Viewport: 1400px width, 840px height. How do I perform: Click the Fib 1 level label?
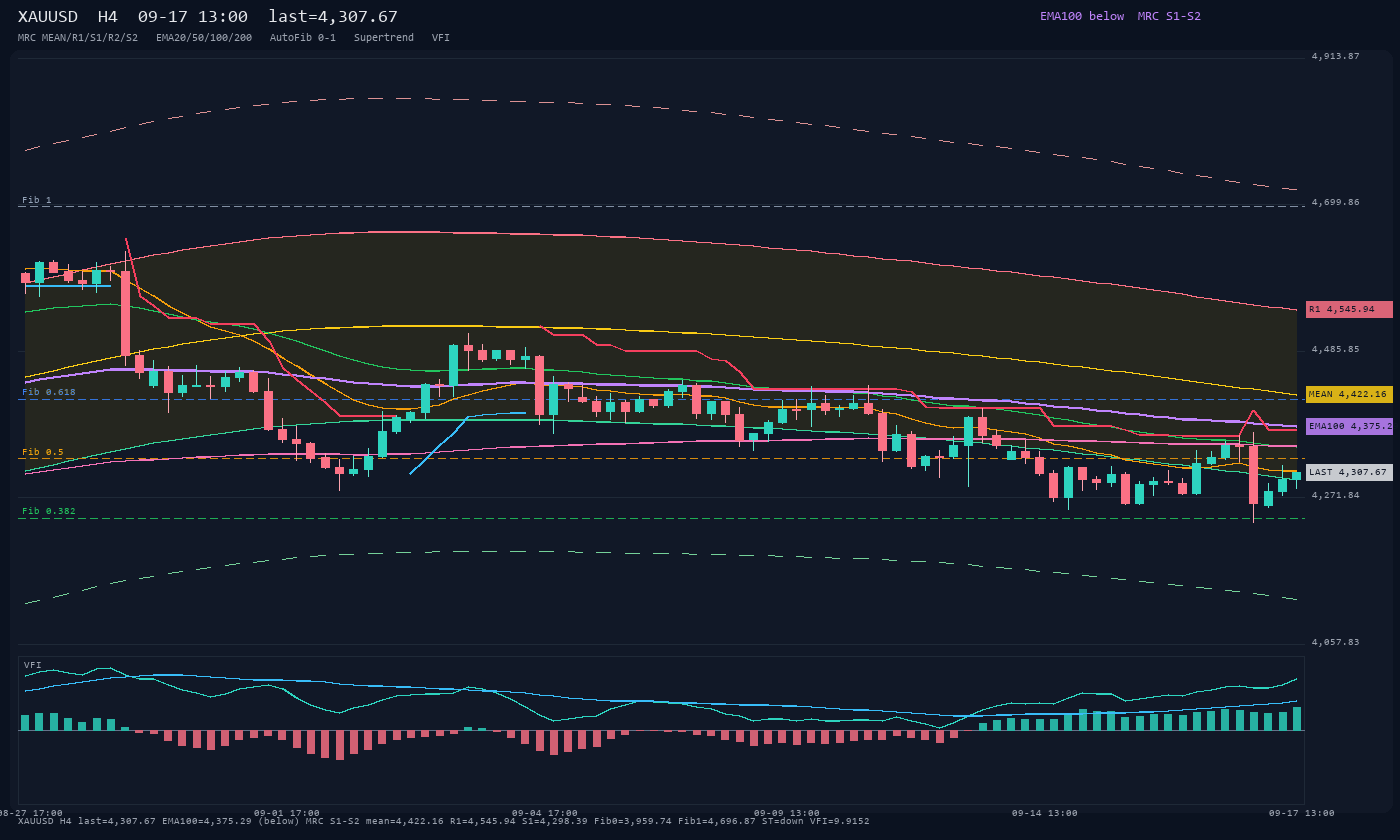pyautogui.click(x=37, y=200)
